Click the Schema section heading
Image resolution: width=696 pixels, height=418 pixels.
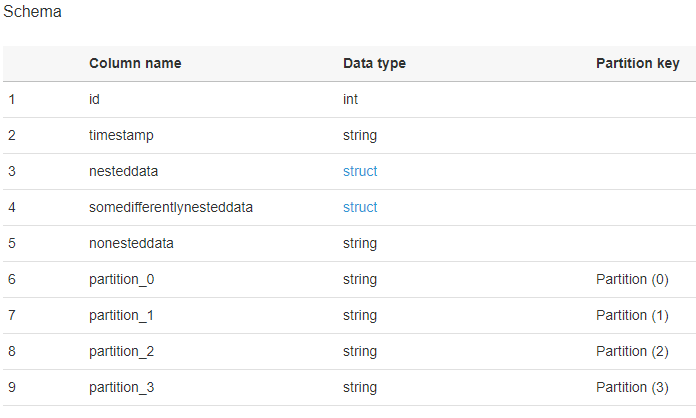click(32, 12)
